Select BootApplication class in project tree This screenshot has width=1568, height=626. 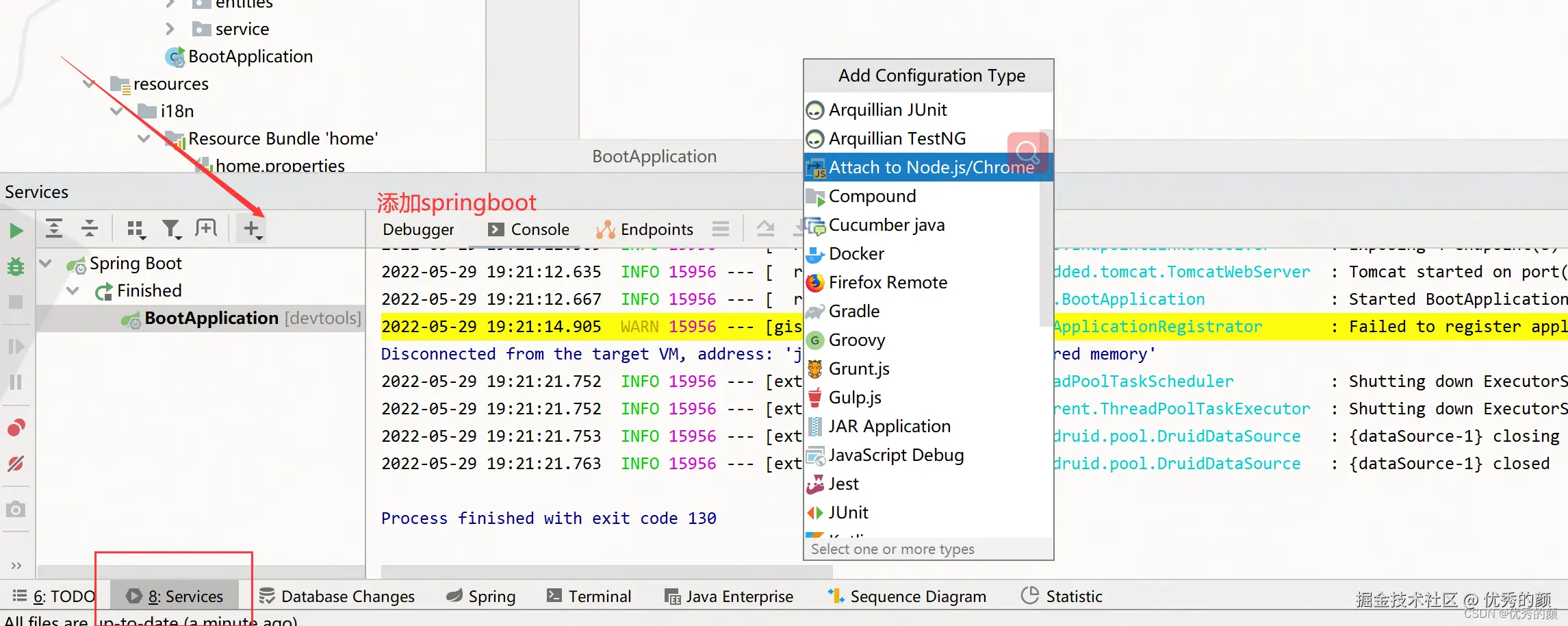click(240, 56)
